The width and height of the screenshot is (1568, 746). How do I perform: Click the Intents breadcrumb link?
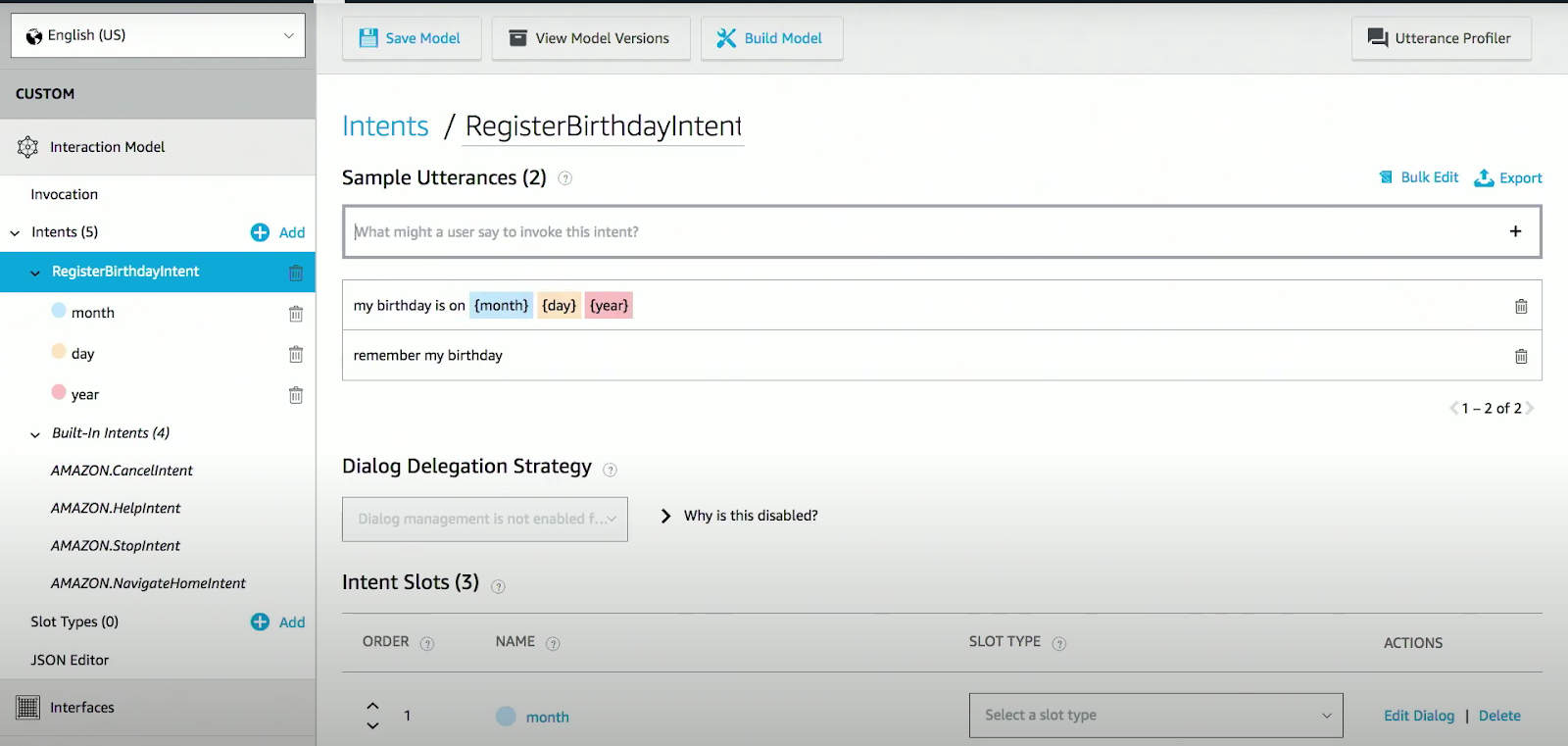pos(385,125)
